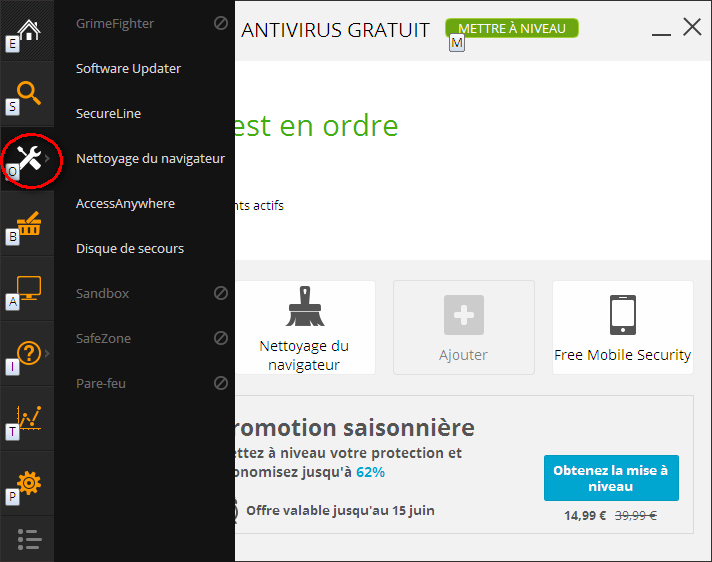Image resolution: width=712 pixels, height=562 pixels.
Task: Open the Tools wrench icon
Action: [30, 158]
